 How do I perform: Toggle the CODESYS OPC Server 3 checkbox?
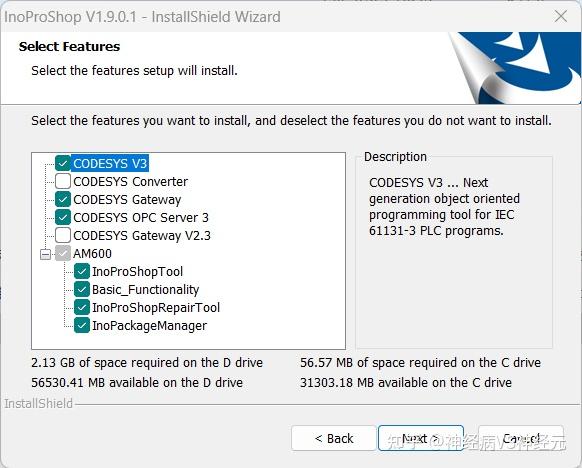63,217
